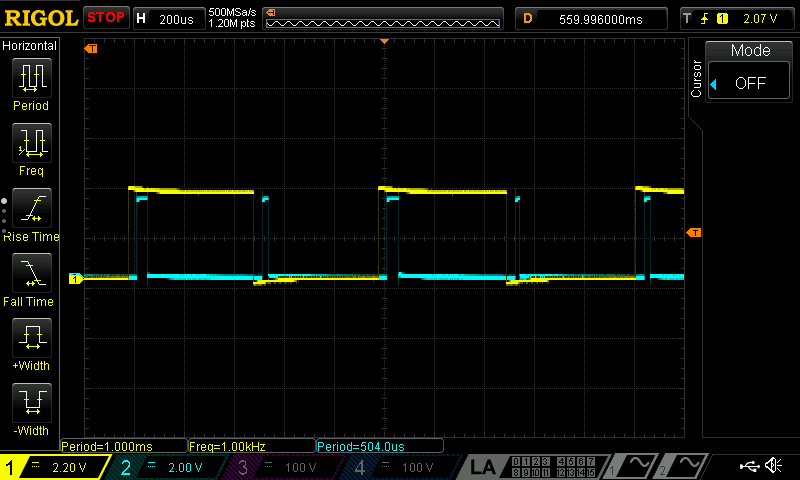Viewport: 800px width, 480px height.
Task: Expand the Horizontal measurement menu header
Action: (30, 46)
